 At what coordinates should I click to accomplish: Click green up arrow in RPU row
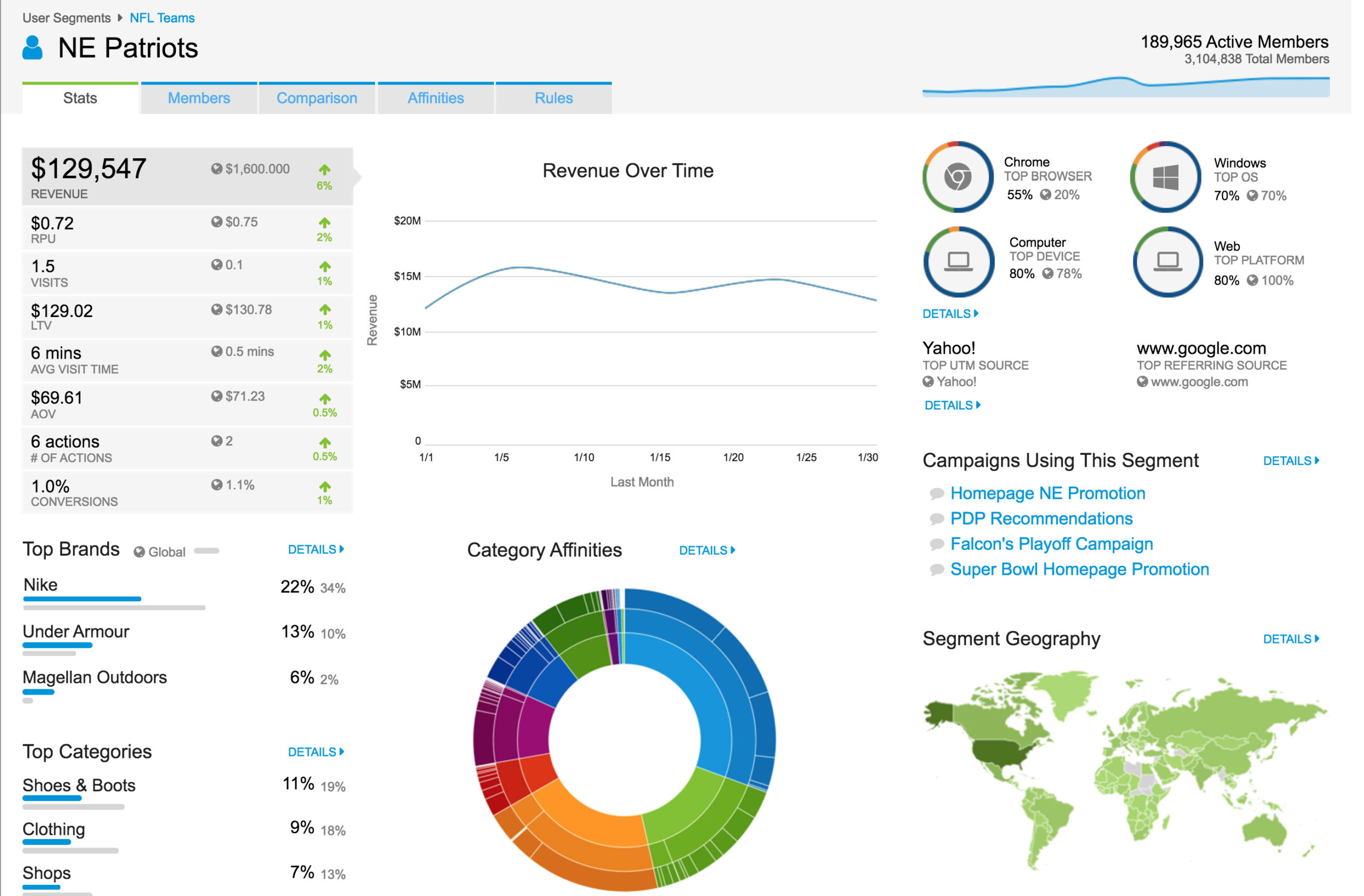tap(324, 222)
